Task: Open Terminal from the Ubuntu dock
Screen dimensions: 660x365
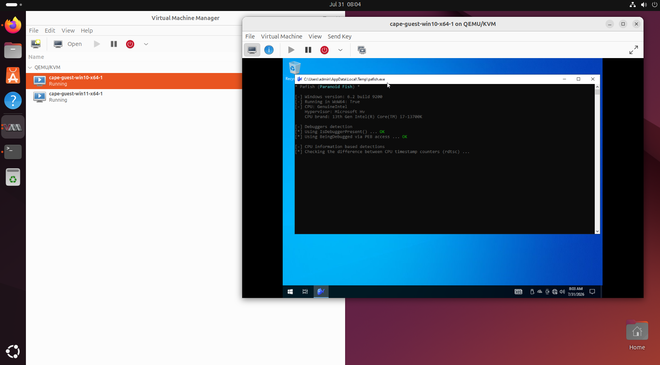Action: (13, 152)
